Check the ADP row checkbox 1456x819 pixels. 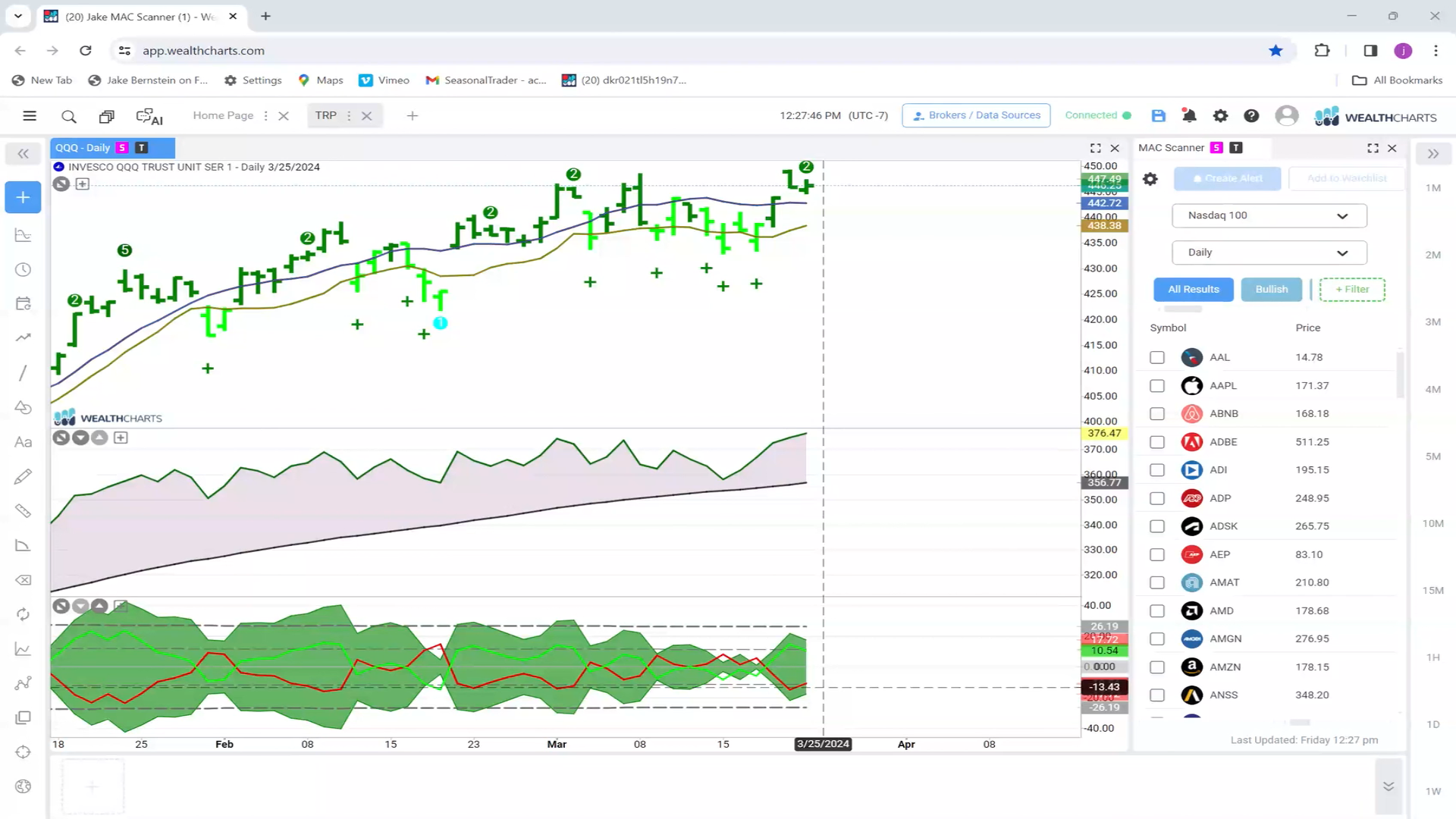pos(1157,498)
